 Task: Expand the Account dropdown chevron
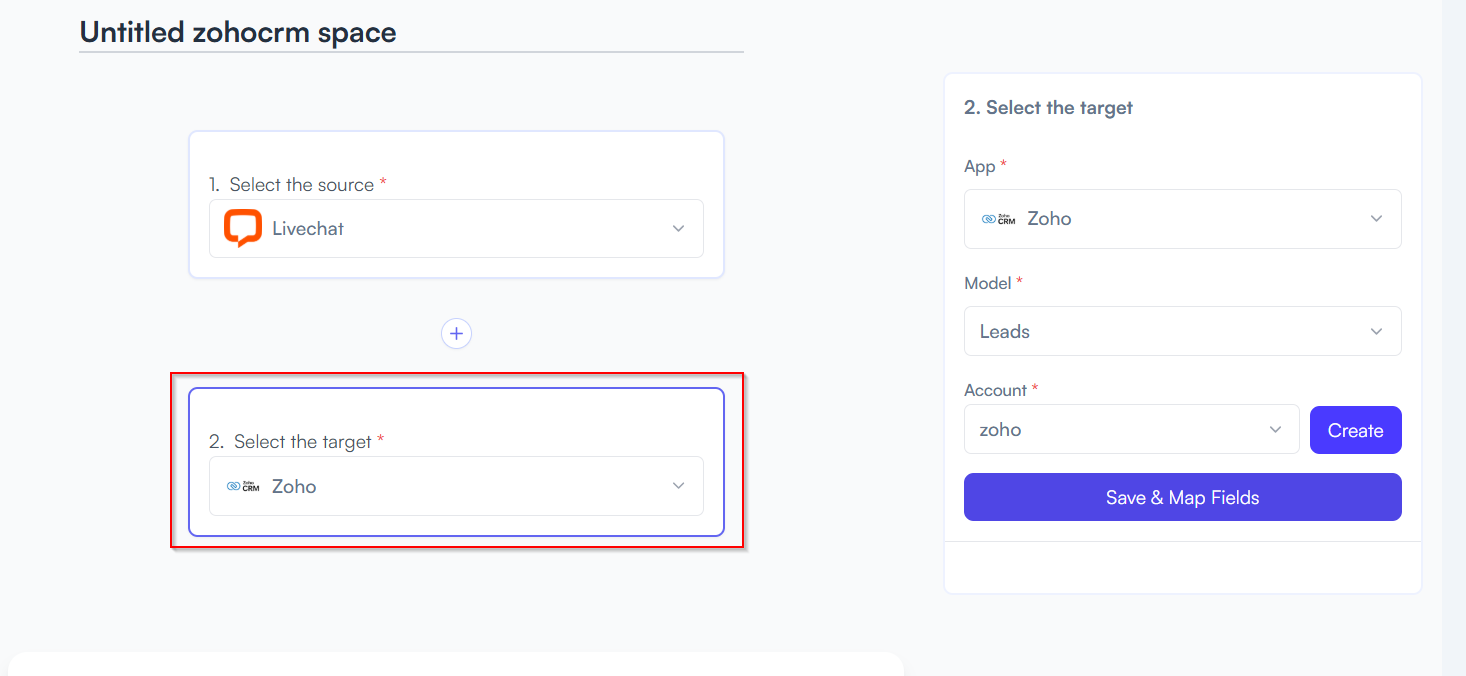(1275, 430)
